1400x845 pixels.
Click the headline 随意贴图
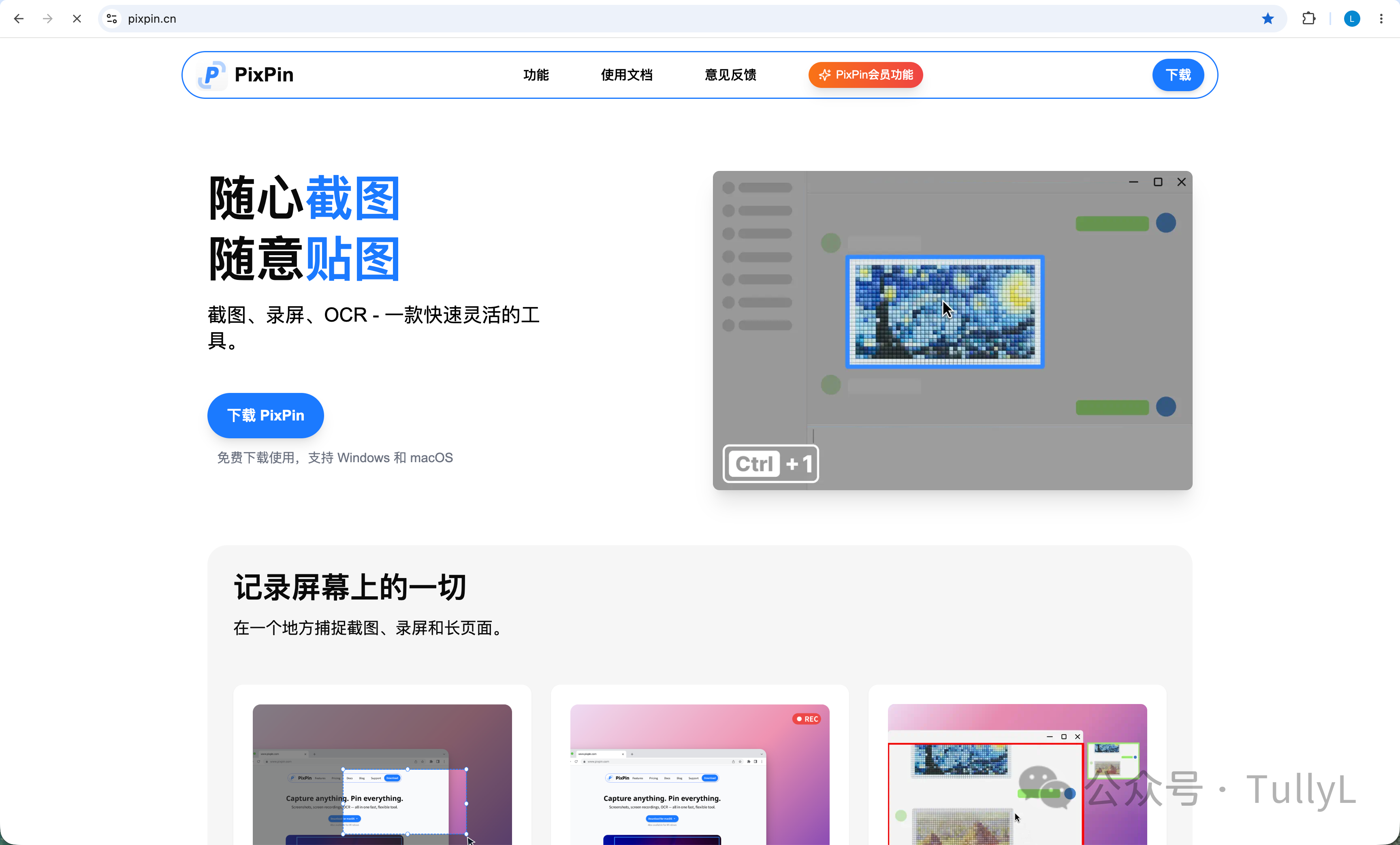305,259
